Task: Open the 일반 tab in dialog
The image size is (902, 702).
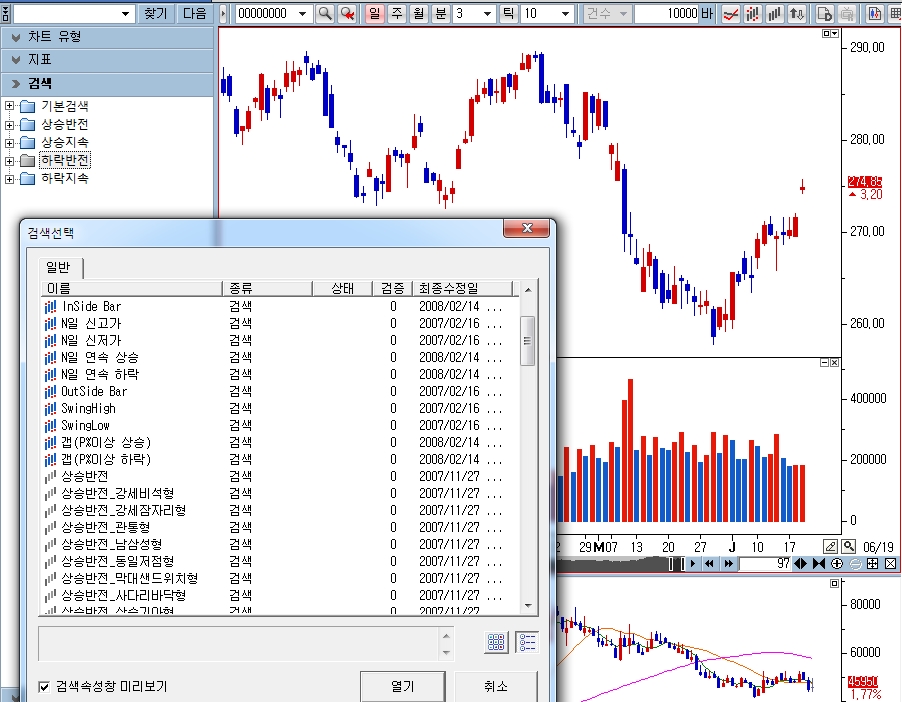Action: (x=59, y=267)
